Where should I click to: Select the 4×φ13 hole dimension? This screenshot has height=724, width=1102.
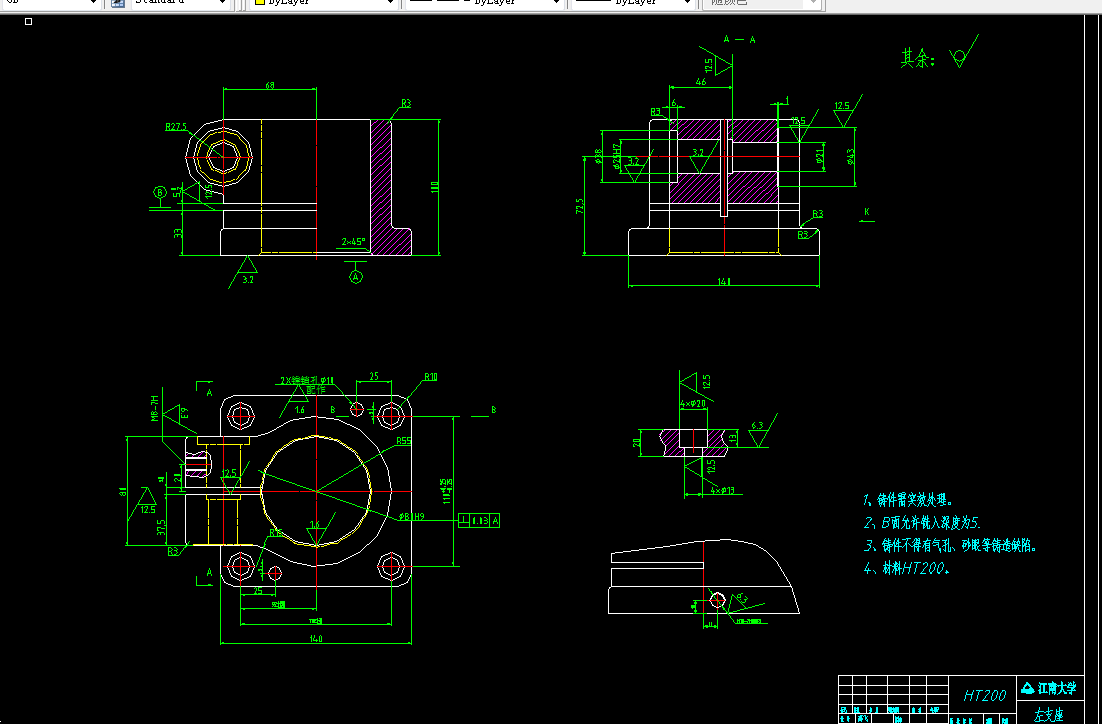click(722, 490)
